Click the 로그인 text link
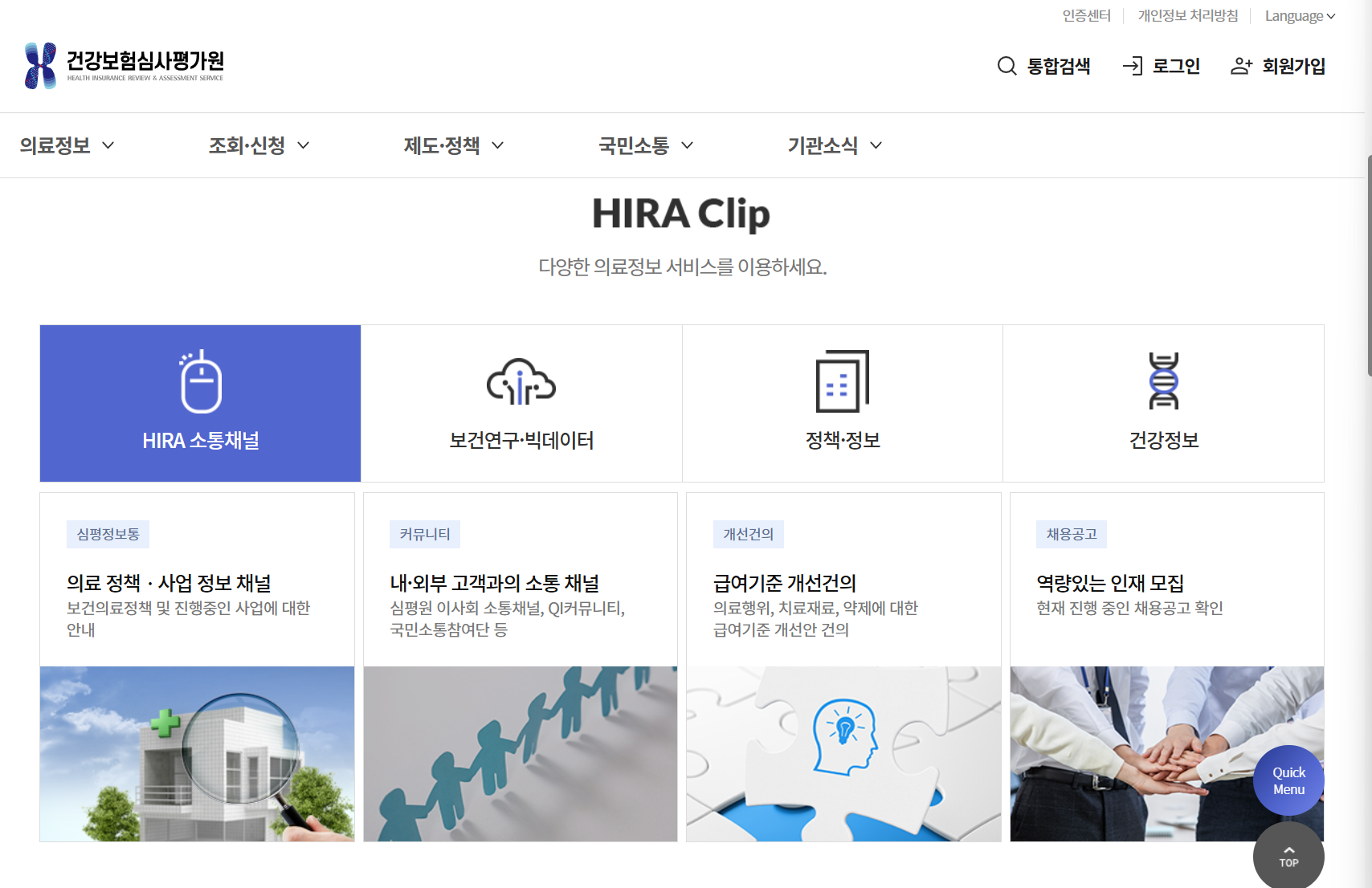This screenshot has width=1372, height=888. pos(1176,66)
